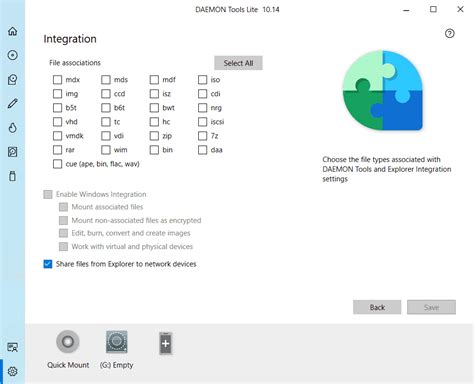Image resolution: width=474 pixels, height=384 pixels.
Task: Tick the bwt checkbox
Action: 154,108
